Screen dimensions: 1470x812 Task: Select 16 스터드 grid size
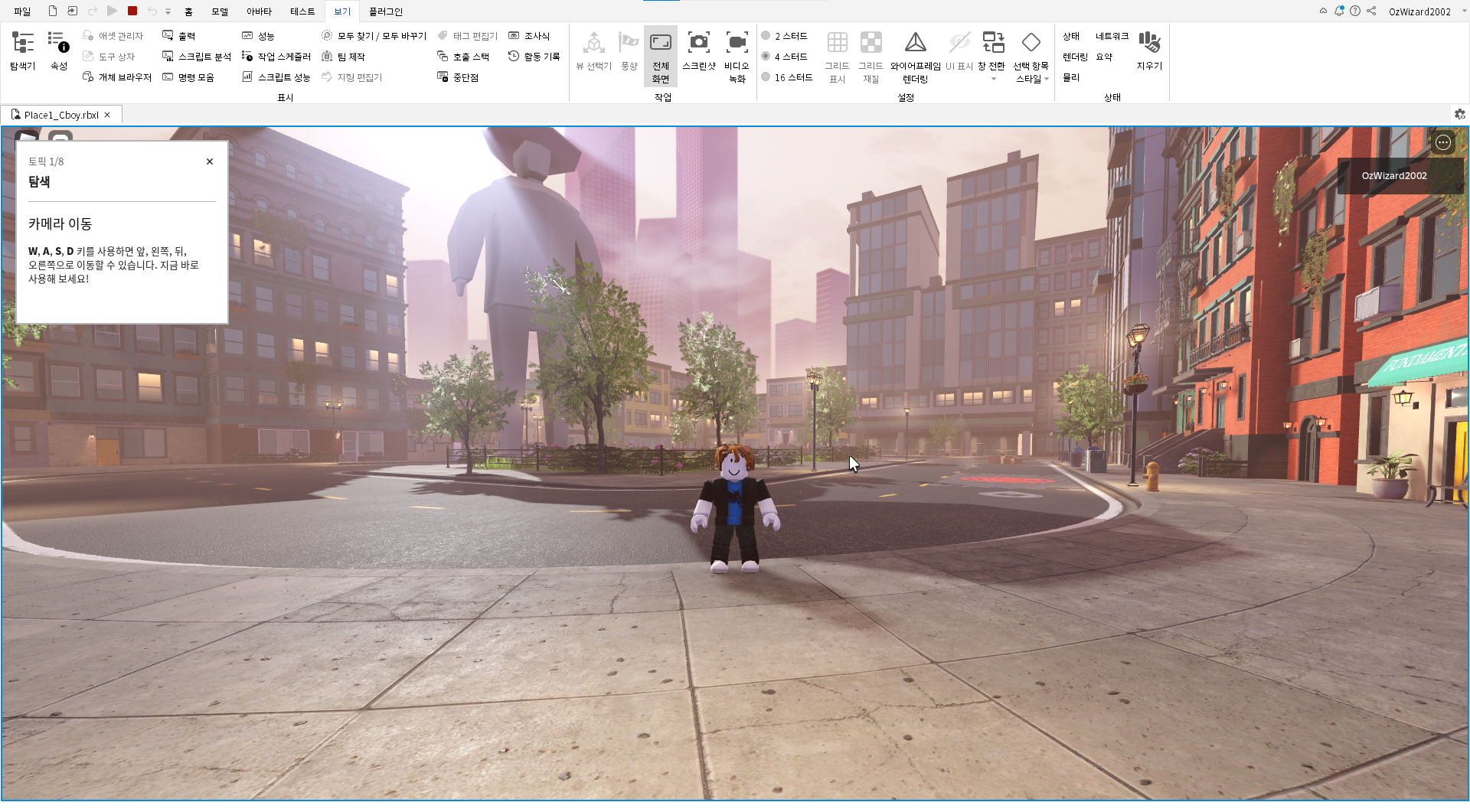[787, 77]
